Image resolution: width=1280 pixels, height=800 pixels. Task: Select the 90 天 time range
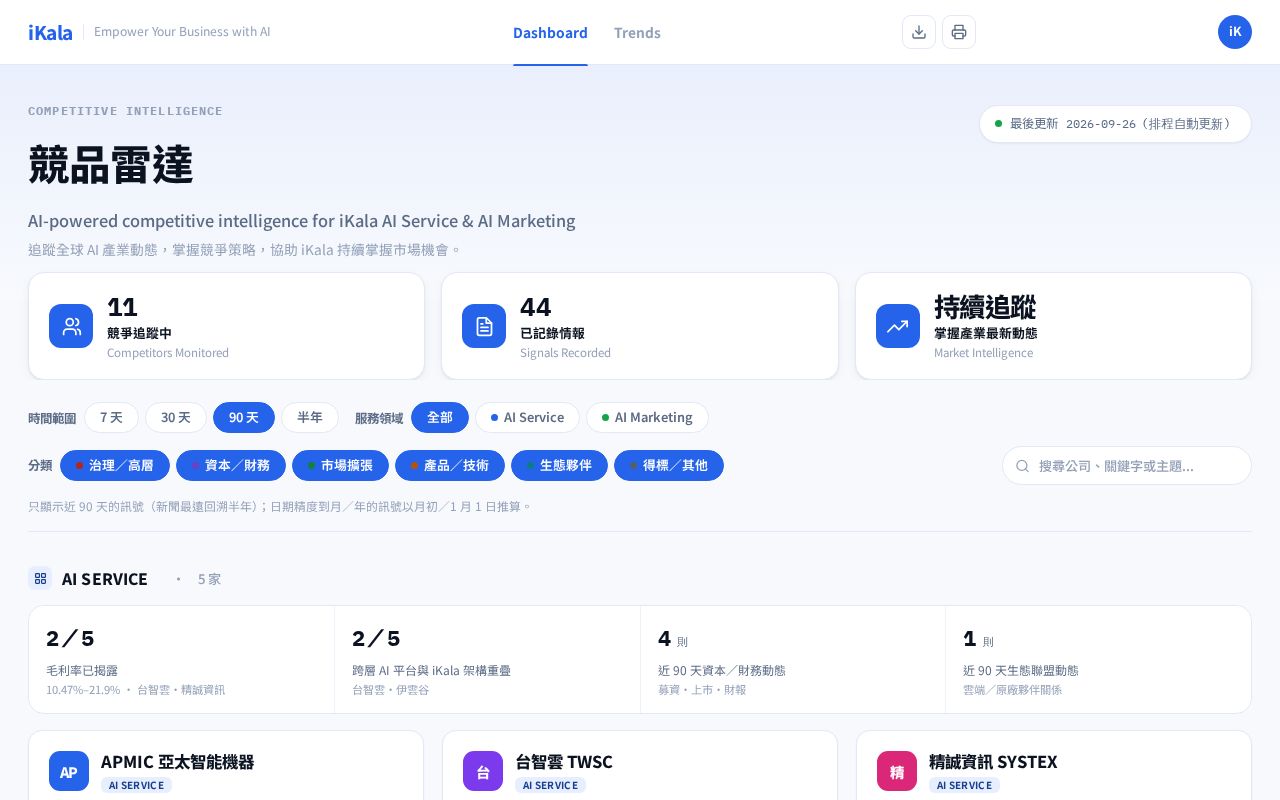click(x=244, y=417)
